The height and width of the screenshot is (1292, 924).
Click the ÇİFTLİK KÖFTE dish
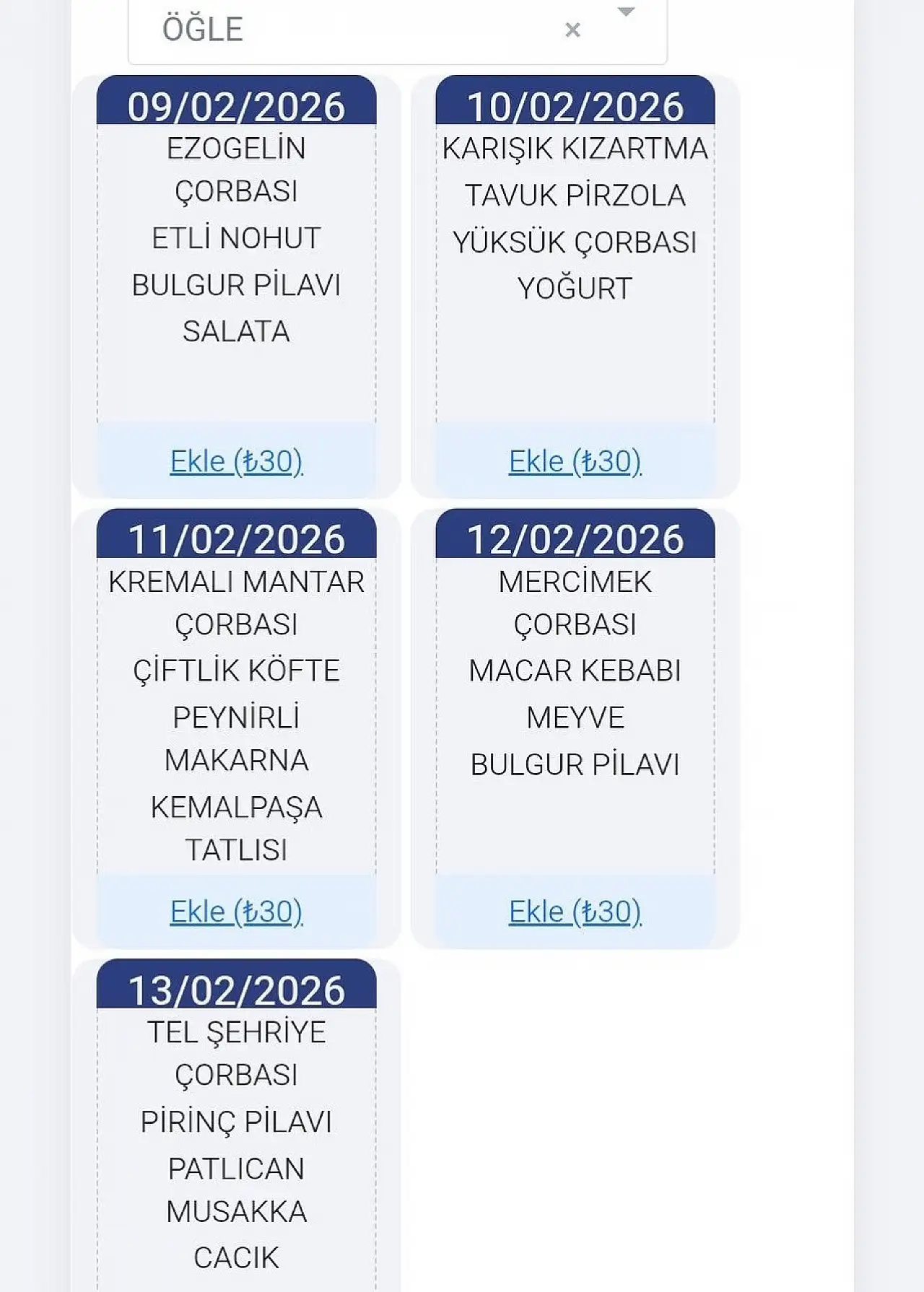click(x=236, y=671)
